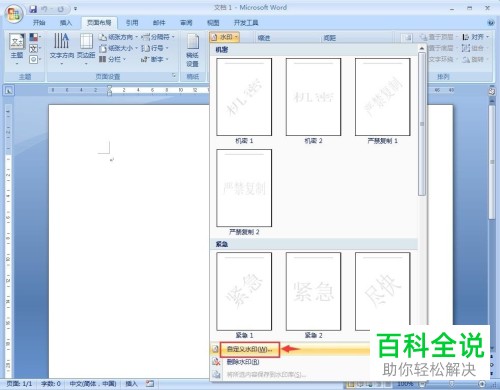Expand the 纸张大小 paper size dropdown
The width and height of the screenshot is (500, 390).
[x=118, y=49]
